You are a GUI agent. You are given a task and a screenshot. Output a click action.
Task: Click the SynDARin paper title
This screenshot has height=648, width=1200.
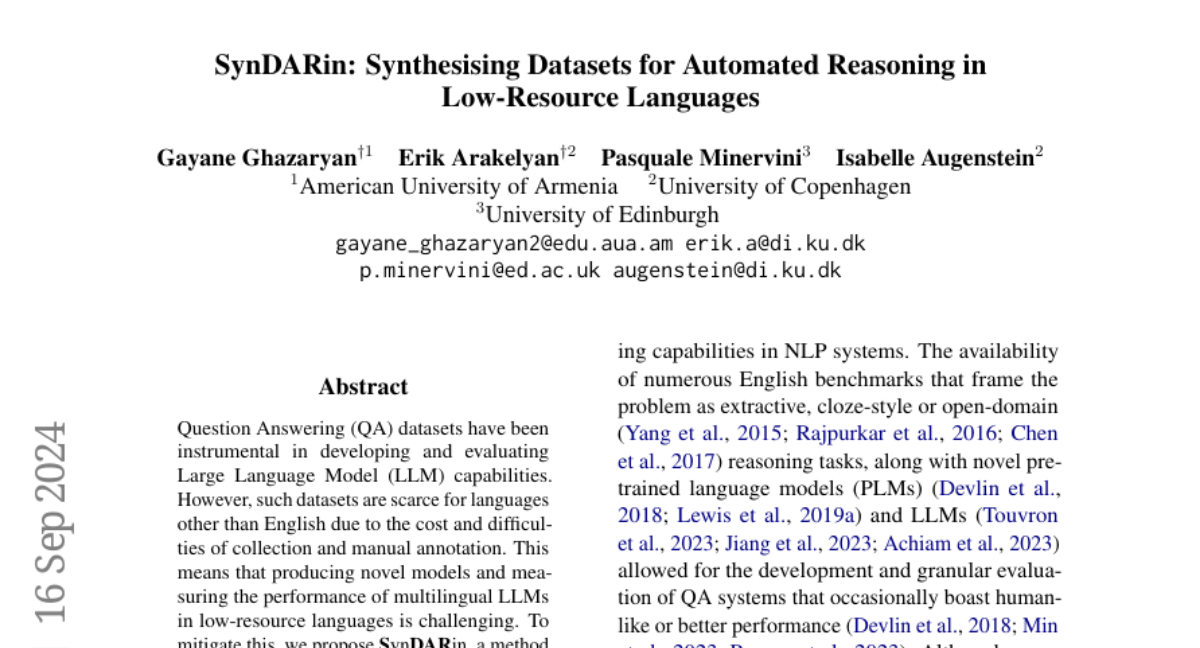click(600, 81)
